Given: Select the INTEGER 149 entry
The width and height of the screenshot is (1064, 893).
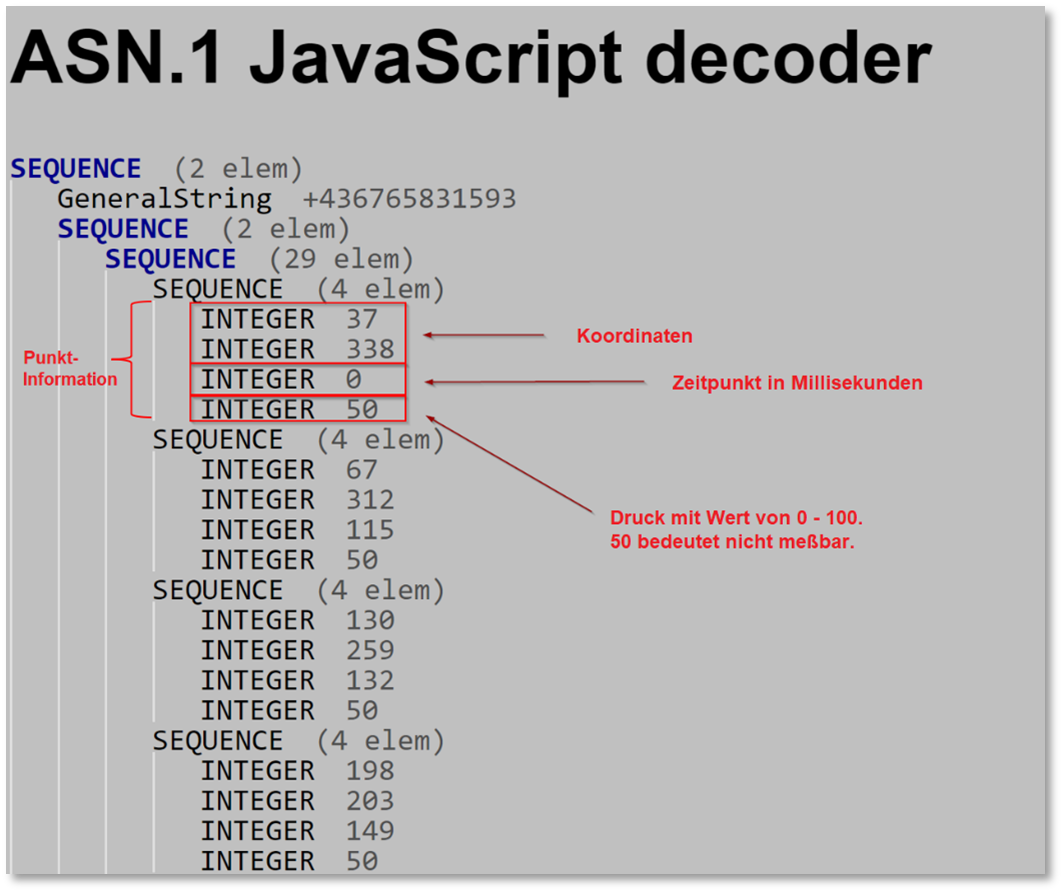Looking at the screenshot, I should pyautogui.click(x=297, y=831).
